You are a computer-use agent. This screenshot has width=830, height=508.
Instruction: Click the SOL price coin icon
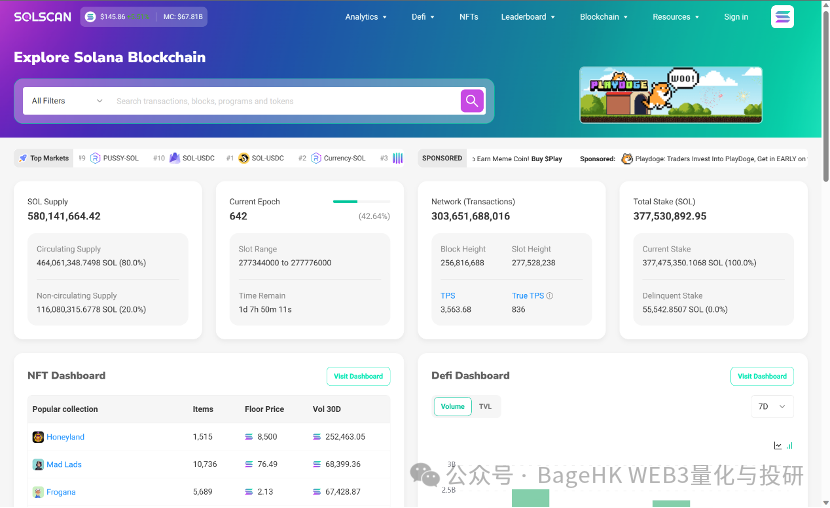(91, 17)
